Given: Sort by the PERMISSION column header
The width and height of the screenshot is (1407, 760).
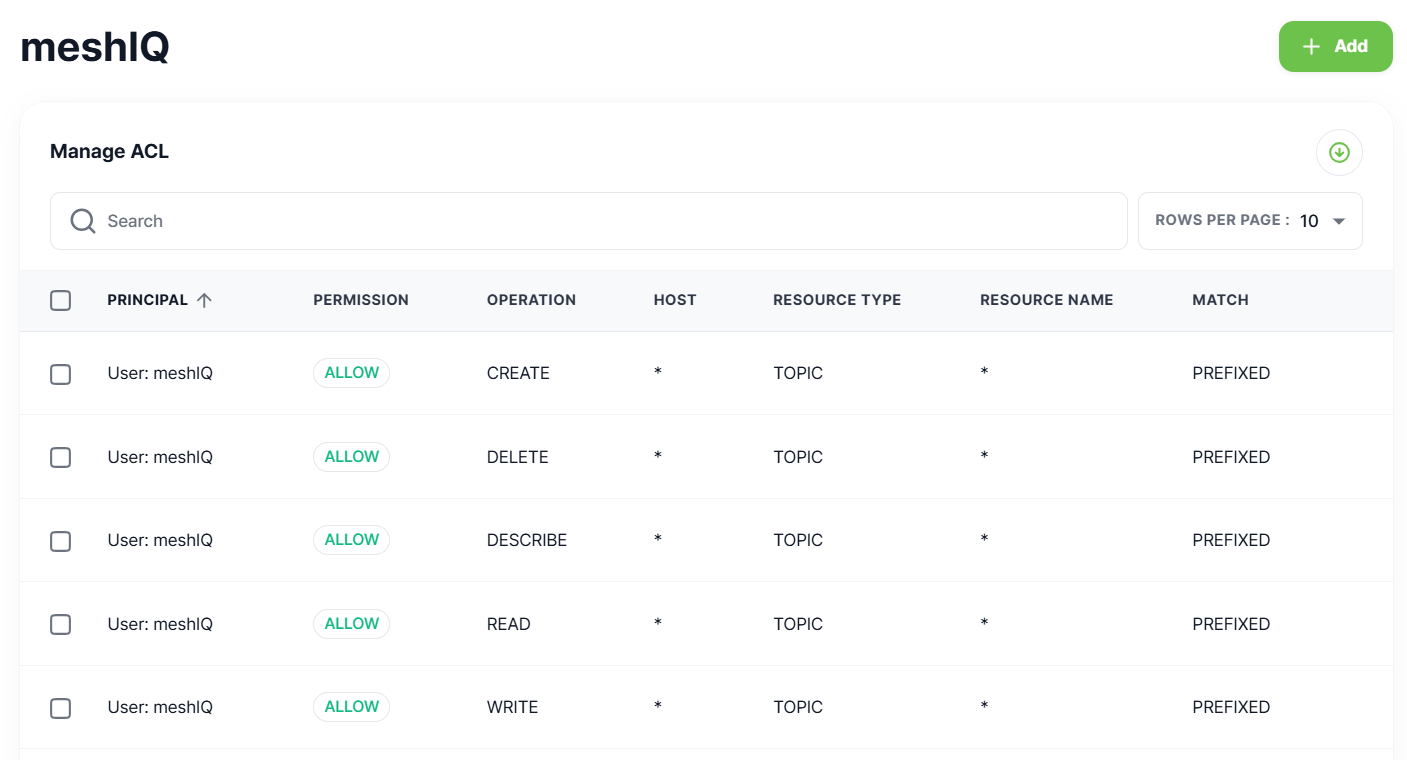Looking at the screenshot, I should [361, 300].
